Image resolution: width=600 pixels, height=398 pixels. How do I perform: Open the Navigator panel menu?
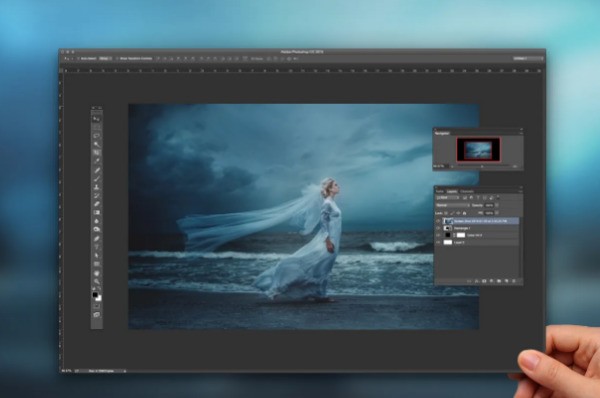[x=521, y=133]
